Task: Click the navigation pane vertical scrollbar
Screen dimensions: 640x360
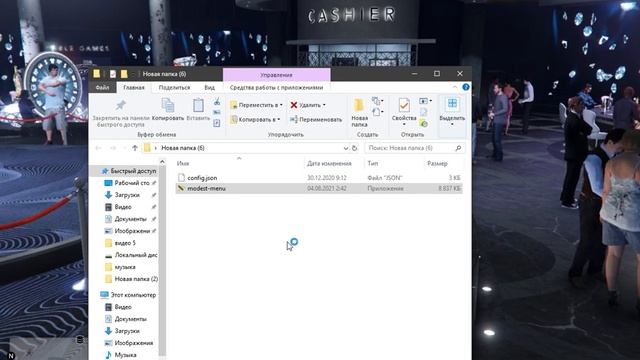Action: coord(162,259)
